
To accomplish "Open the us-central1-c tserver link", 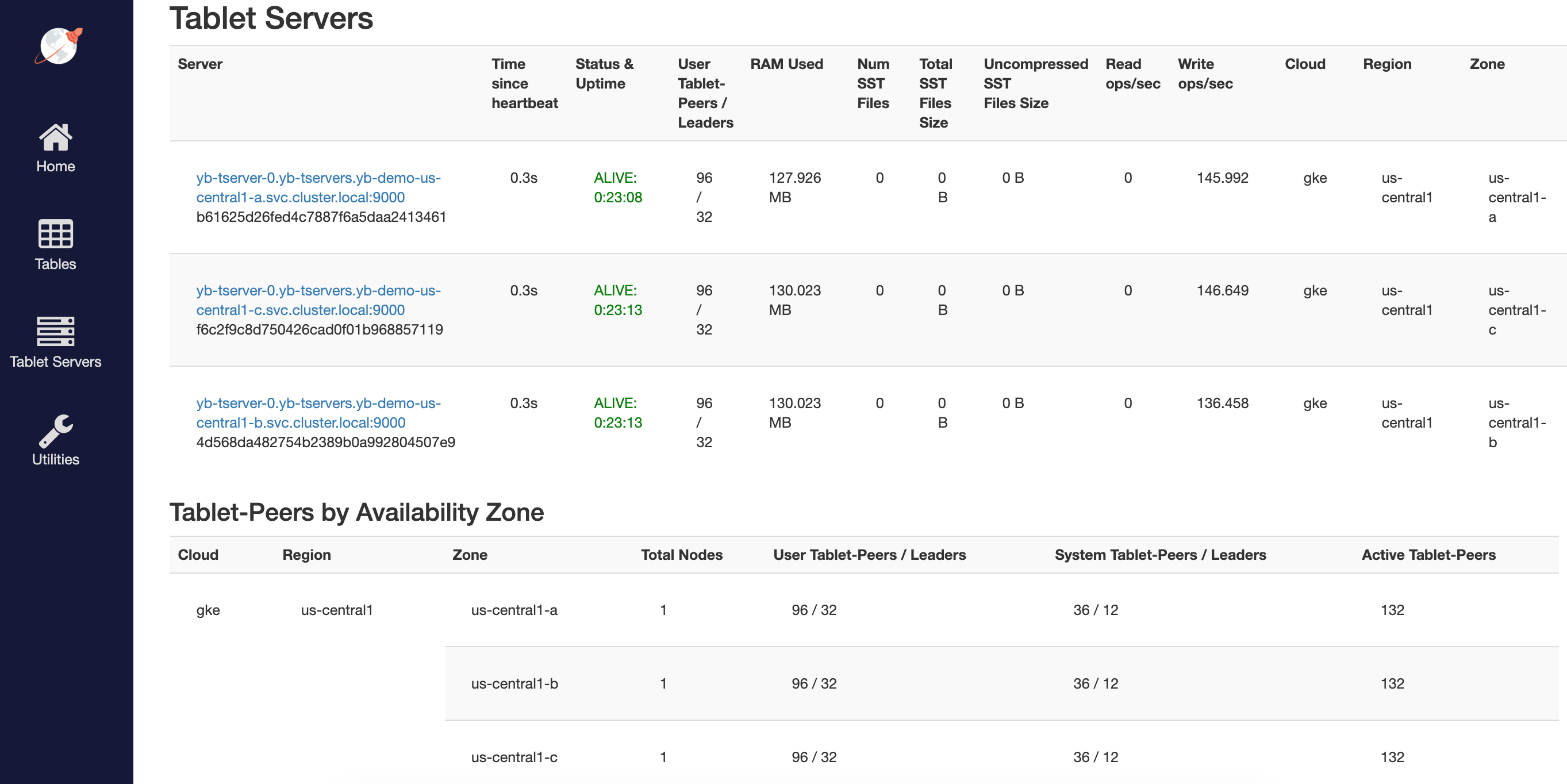I will click(317, 300).
